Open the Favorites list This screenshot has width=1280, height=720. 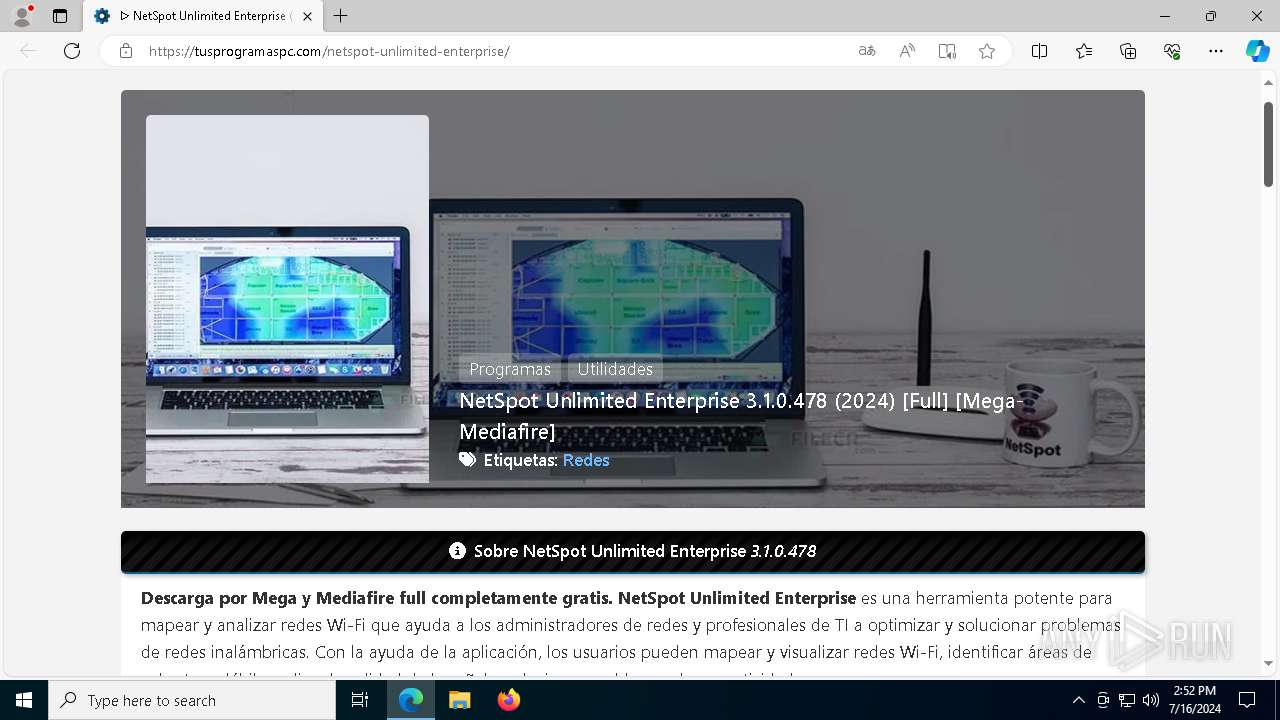click(x=1084, y=51)
